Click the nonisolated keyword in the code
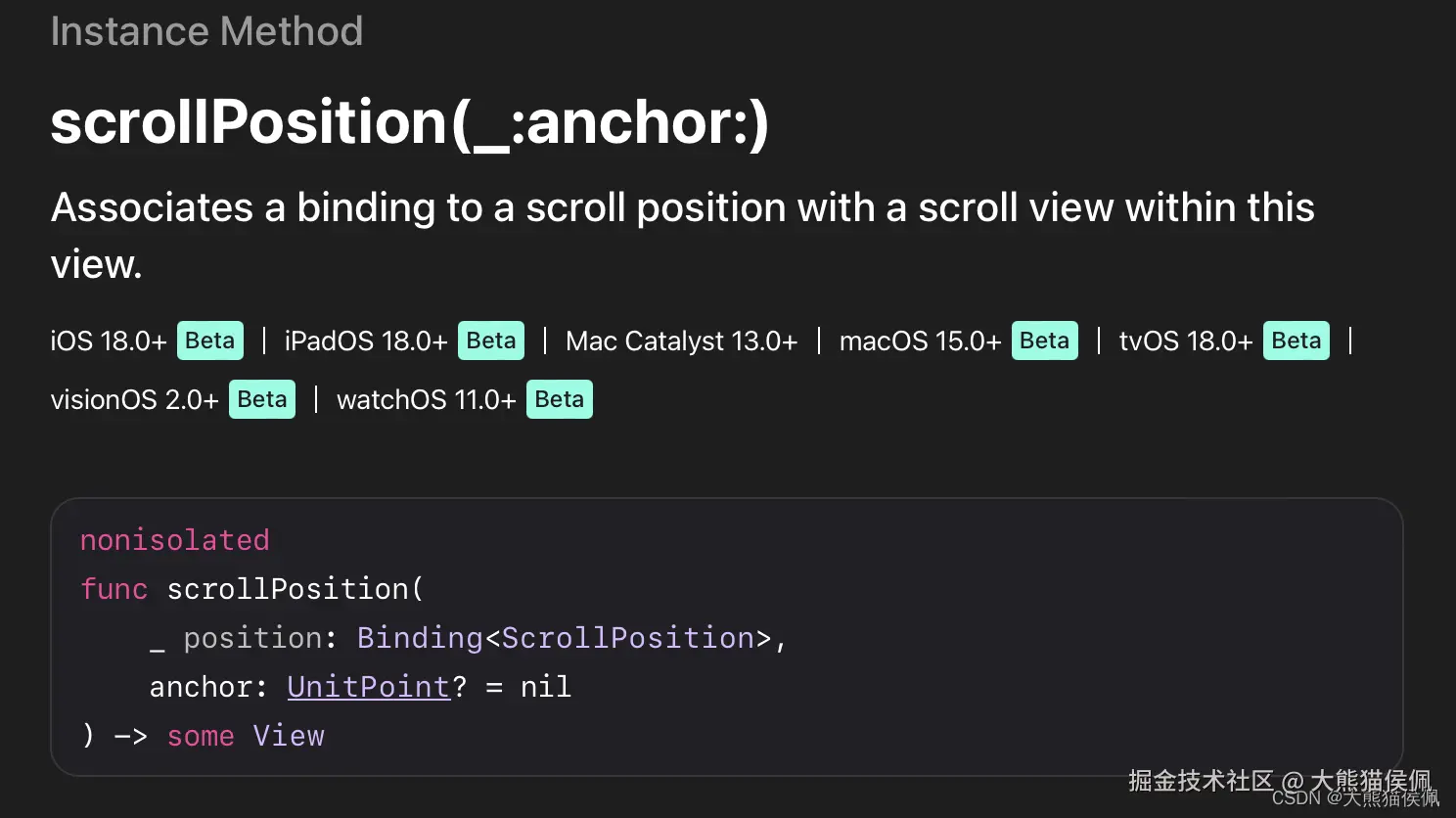 [x=174, y=540]
